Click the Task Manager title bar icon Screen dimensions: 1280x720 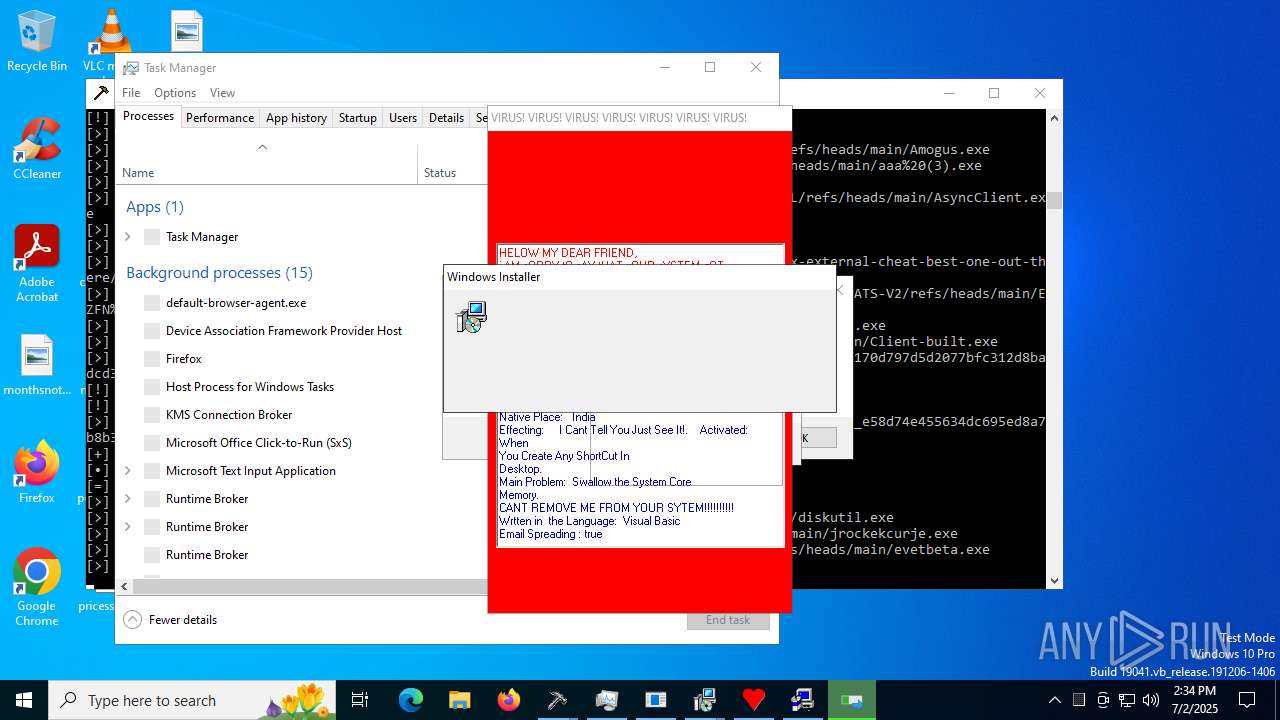tap(131, 68)
